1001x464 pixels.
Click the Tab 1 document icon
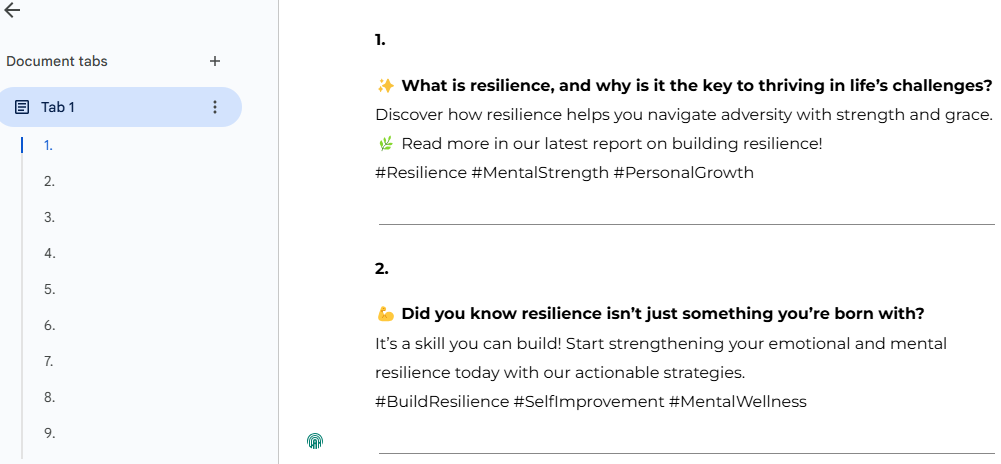click(22, 107)
